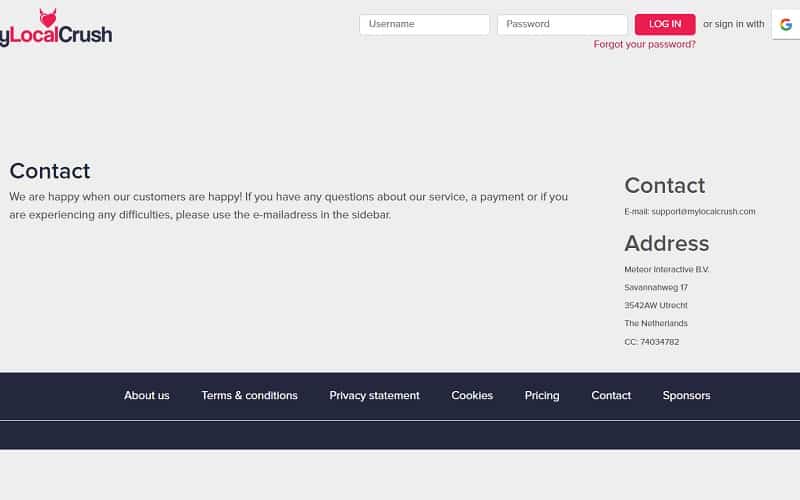Screen dimensions: 800x500
Task: Click the main Contact heading
Action: click(x=49, y=171)
